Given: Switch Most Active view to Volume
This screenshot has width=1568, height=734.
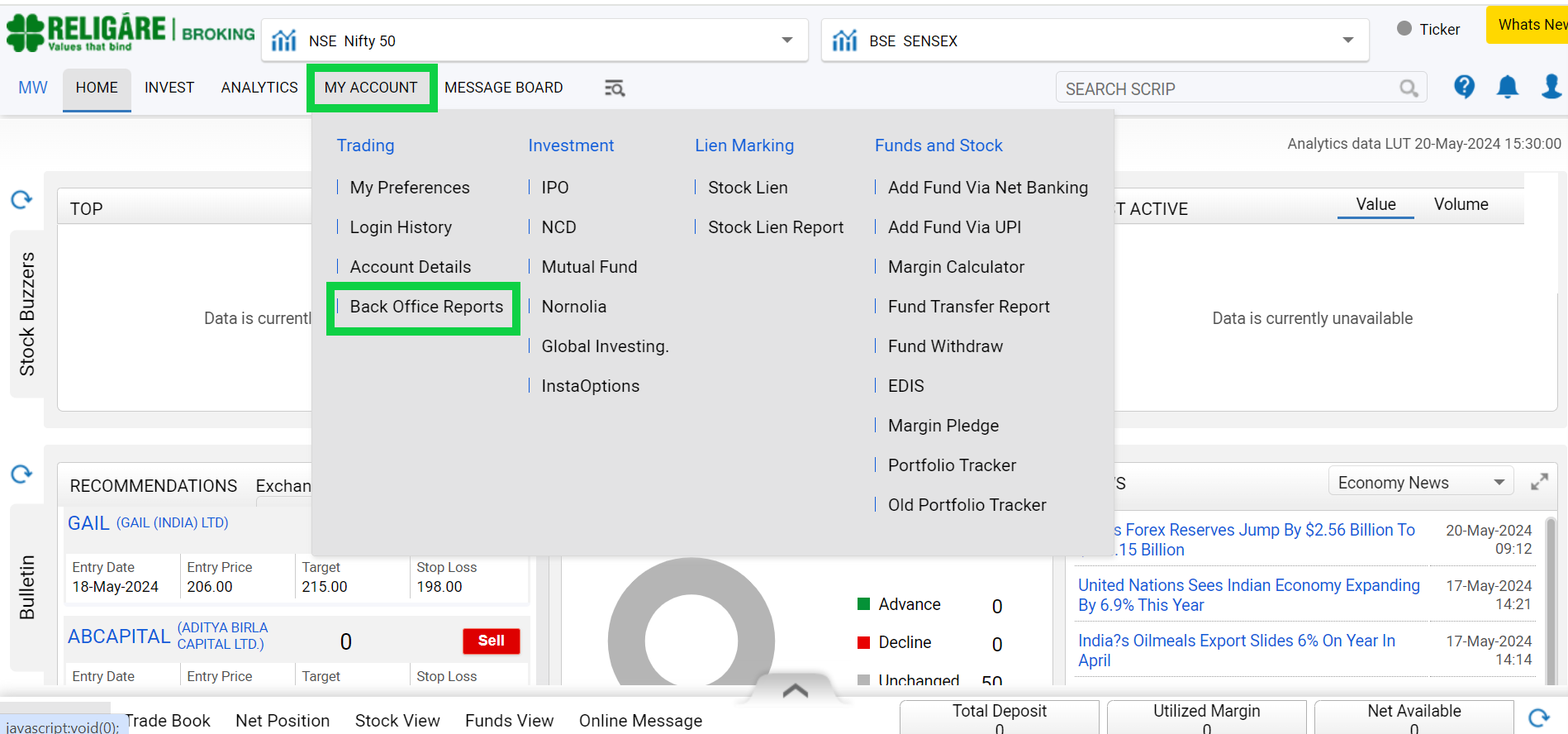Looking at the screenshot, I should point(1461,204).
